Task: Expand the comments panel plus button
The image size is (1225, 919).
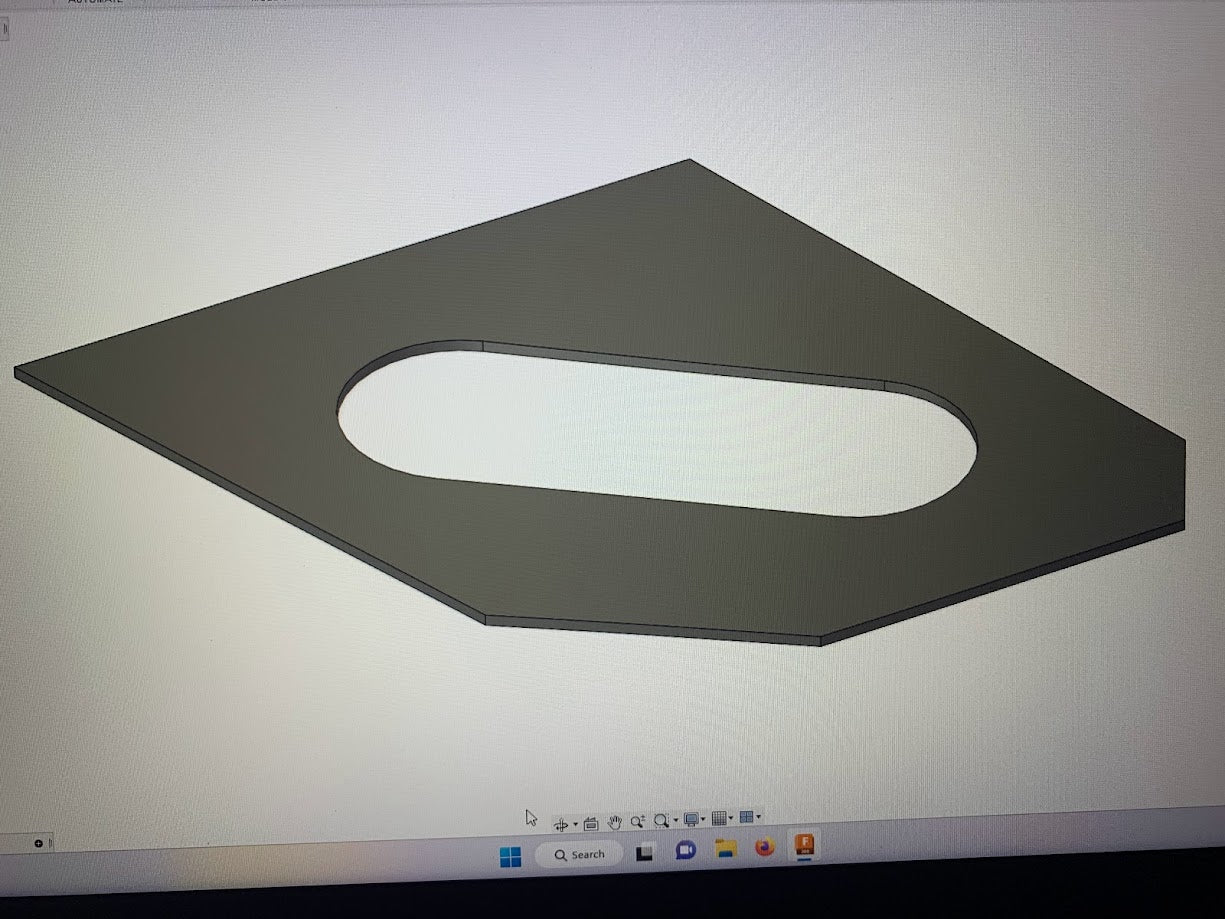Action: [38, 844]
